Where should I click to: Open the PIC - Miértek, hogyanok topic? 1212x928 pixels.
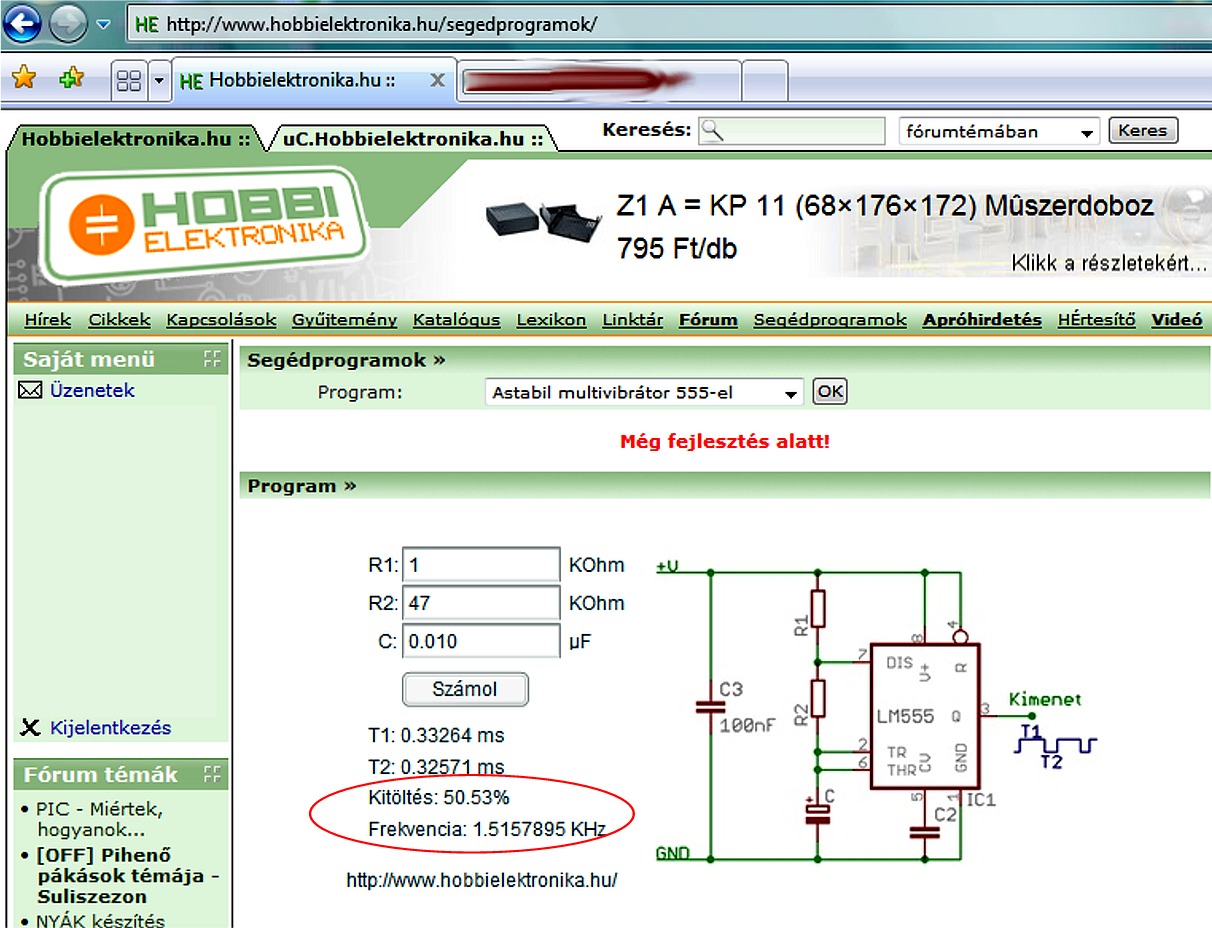99,819
